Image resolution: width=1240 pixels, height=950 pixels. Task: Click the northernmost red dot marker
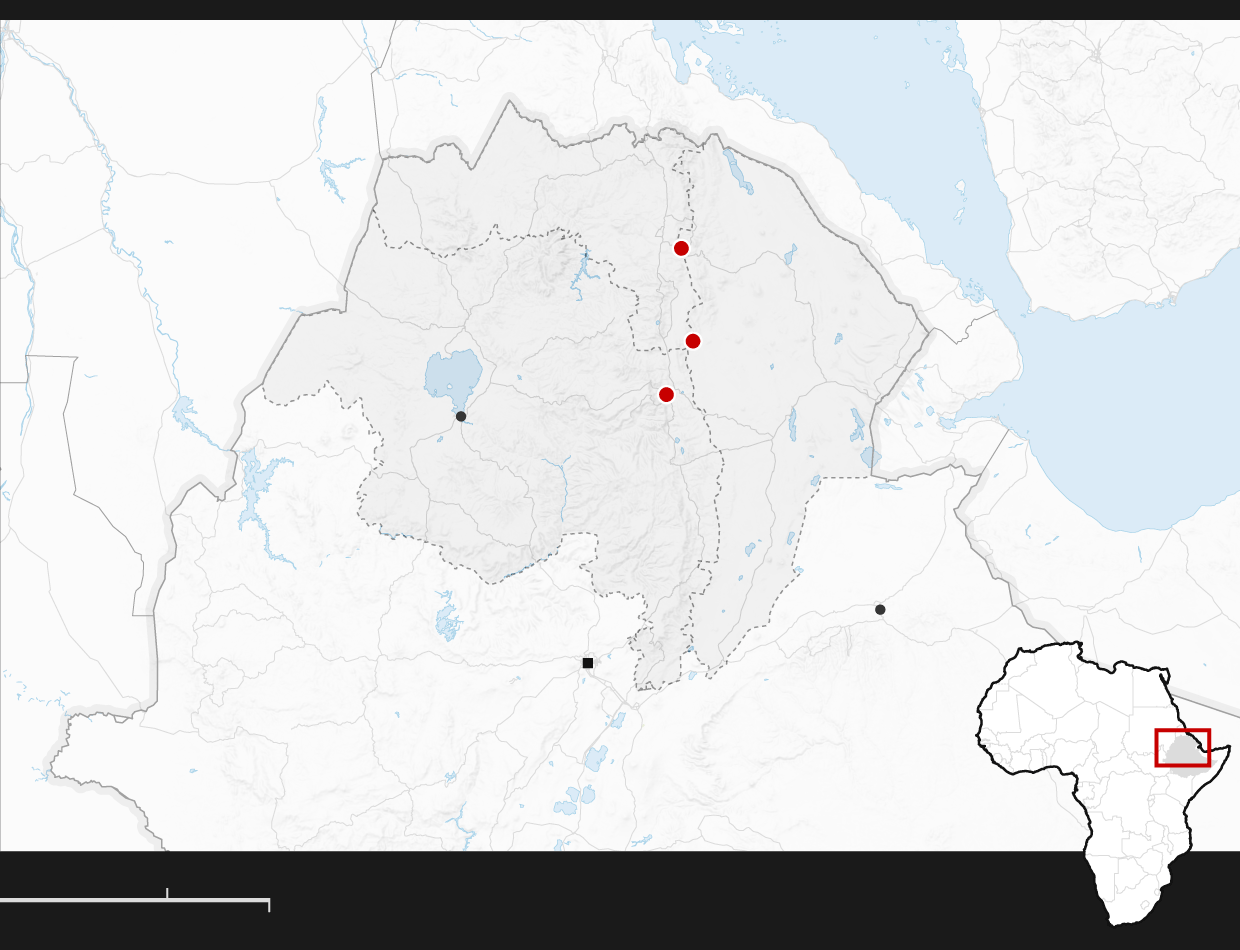[x=681, y=248]
